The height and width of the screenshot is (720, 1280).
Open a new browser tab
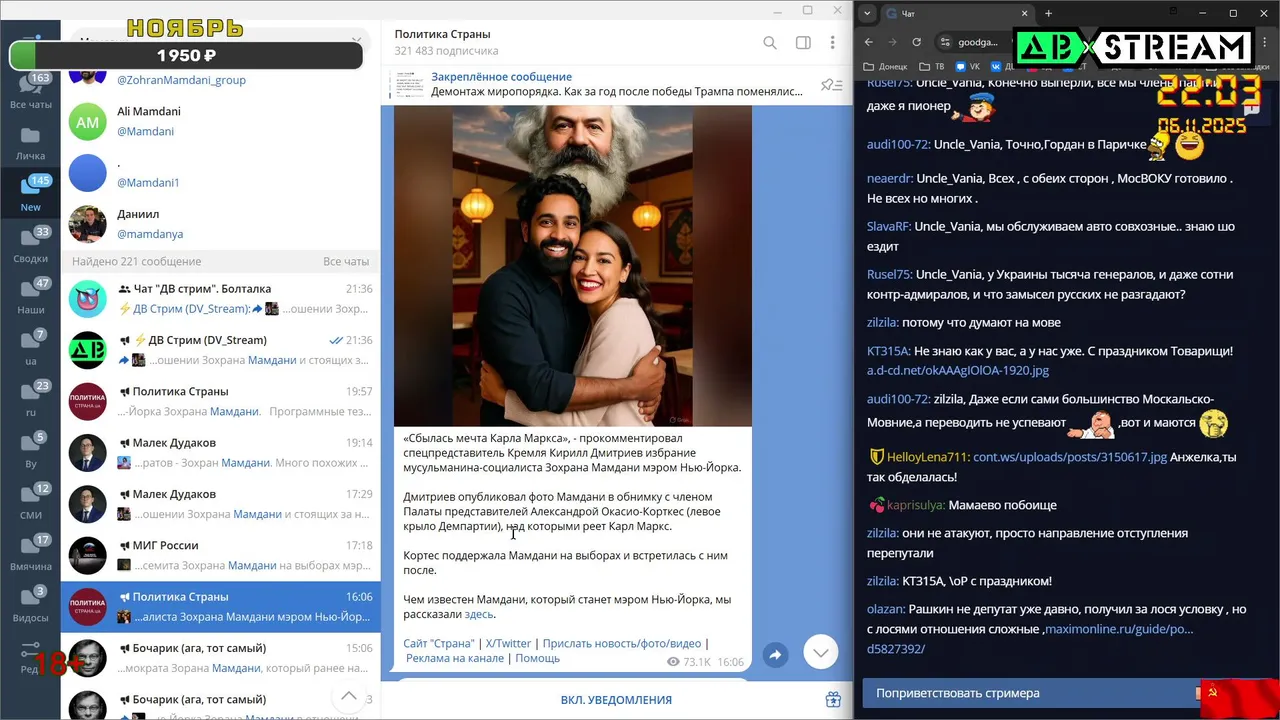pyautogui.click(x=1048, y=13)
